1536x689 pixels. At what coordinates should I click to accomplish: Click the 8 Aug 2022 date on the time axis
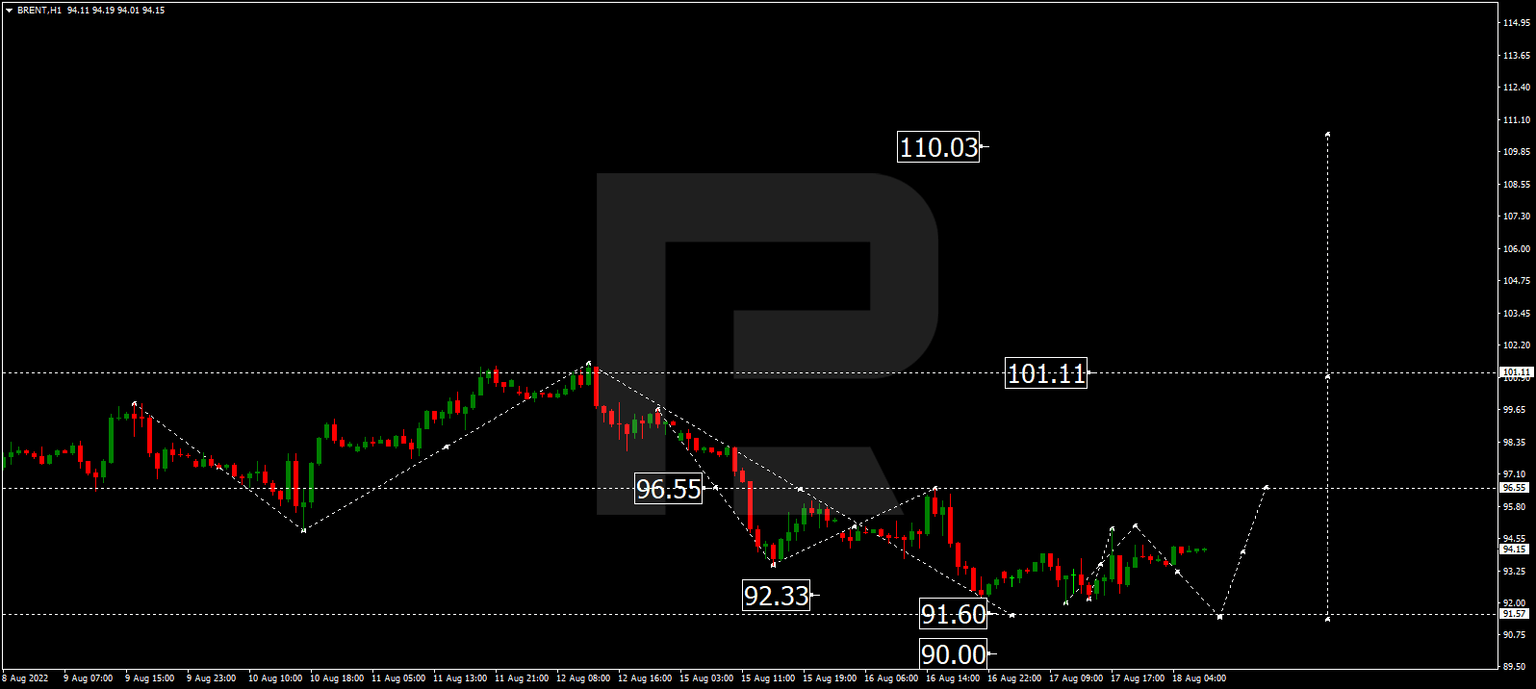[x=25, y=678]
